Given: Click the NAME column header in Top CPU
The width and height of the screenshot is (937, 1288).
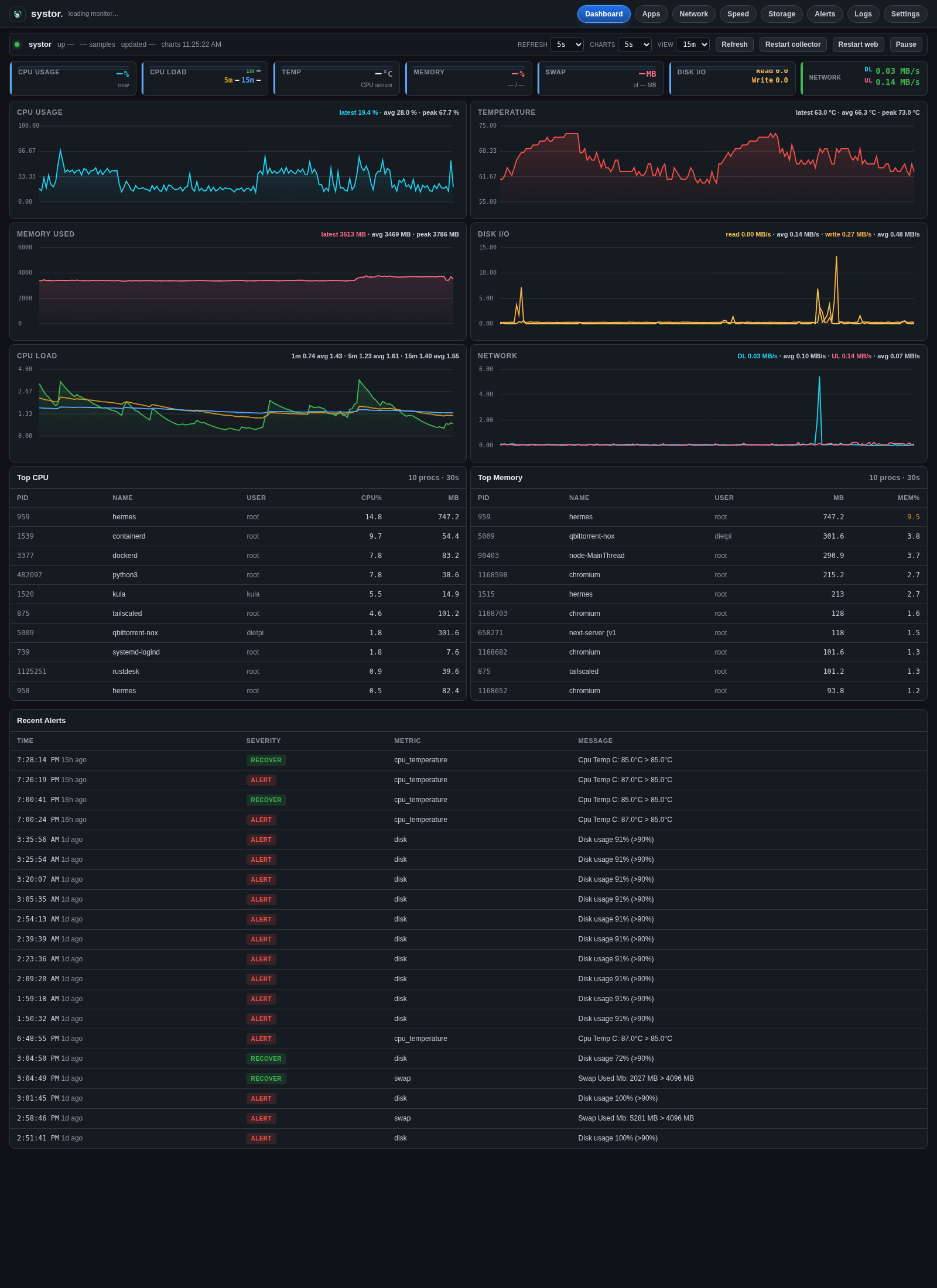Looking at the screenshot, I should tap(122, 498).
